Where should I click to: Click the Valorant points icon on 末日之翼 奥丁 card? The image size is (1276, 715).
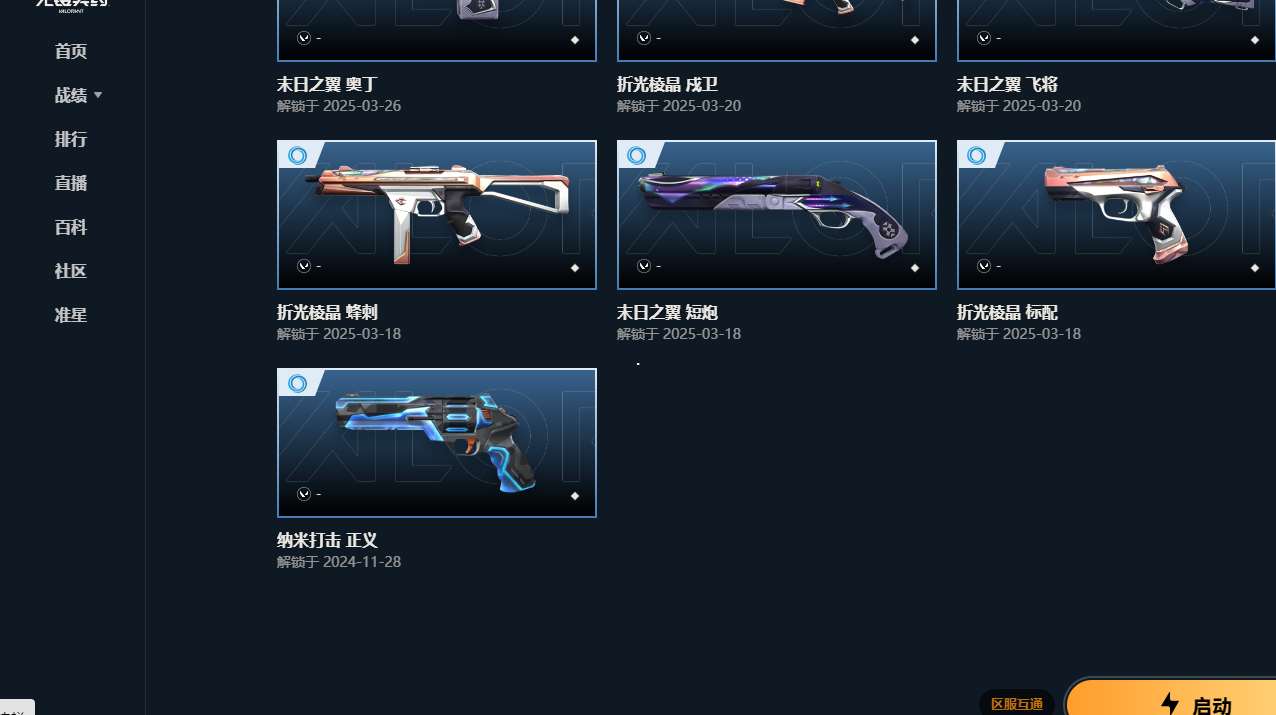[x=304, y=38]
